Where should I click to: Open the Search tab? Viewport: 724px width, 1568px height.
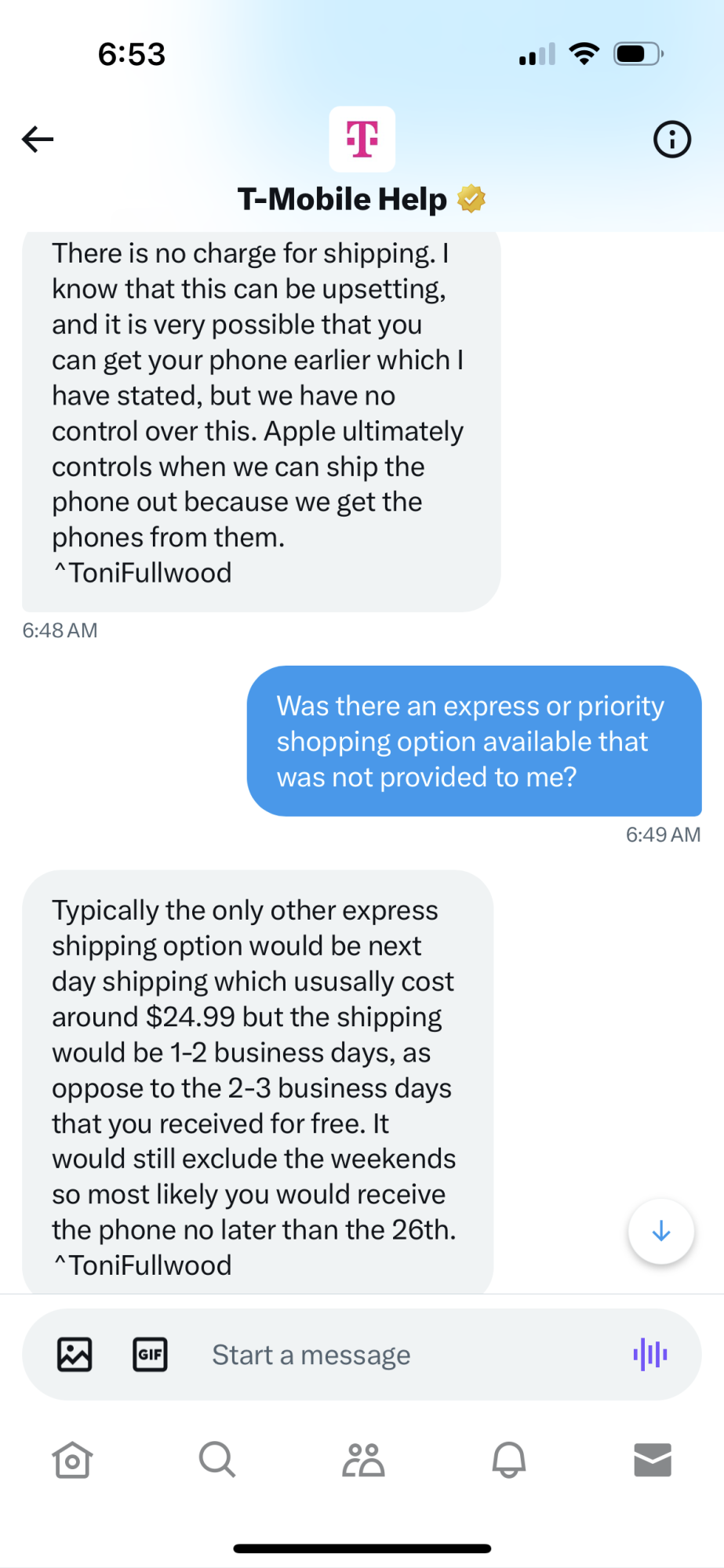[216, 1460]
